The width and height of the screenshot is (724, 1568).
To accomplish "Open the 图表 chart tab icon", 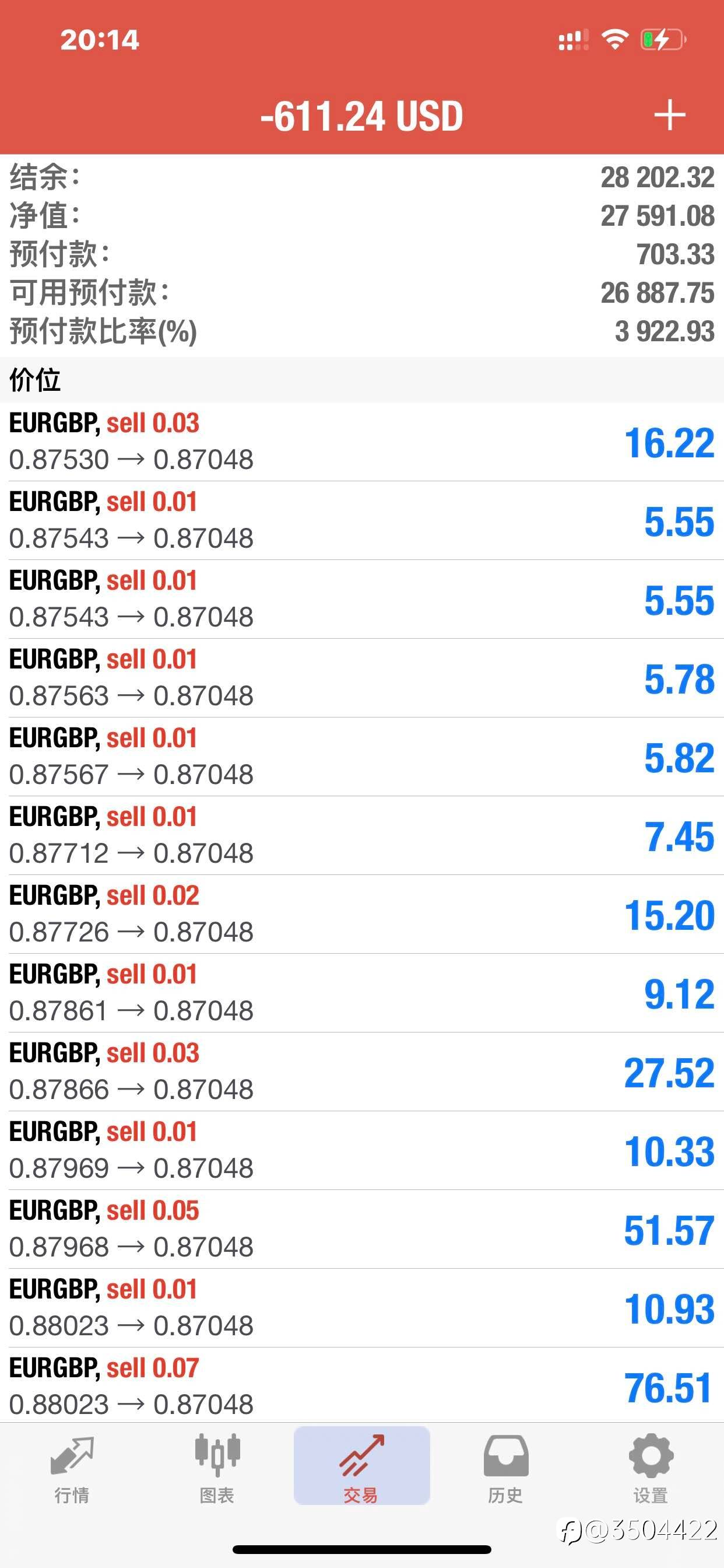I will 217,1455.
